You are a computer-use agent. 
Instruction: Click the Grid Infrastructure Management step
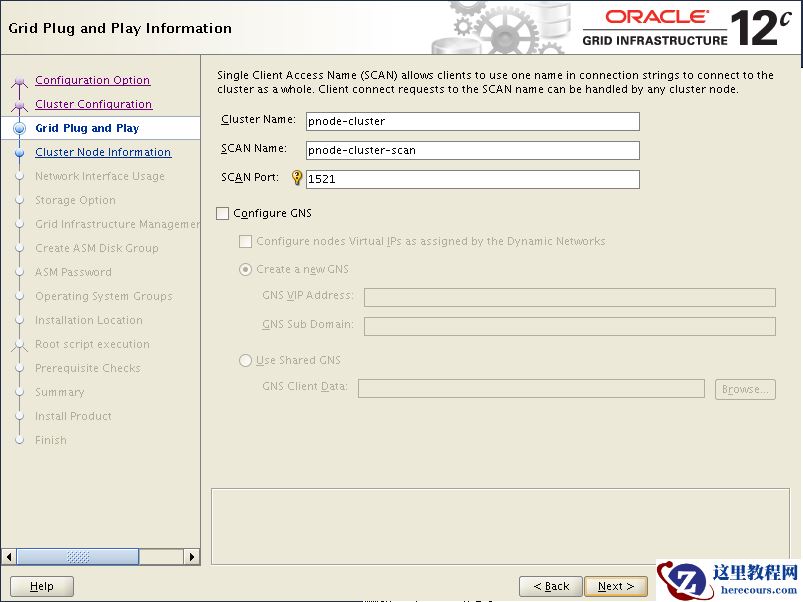[117, 225]
